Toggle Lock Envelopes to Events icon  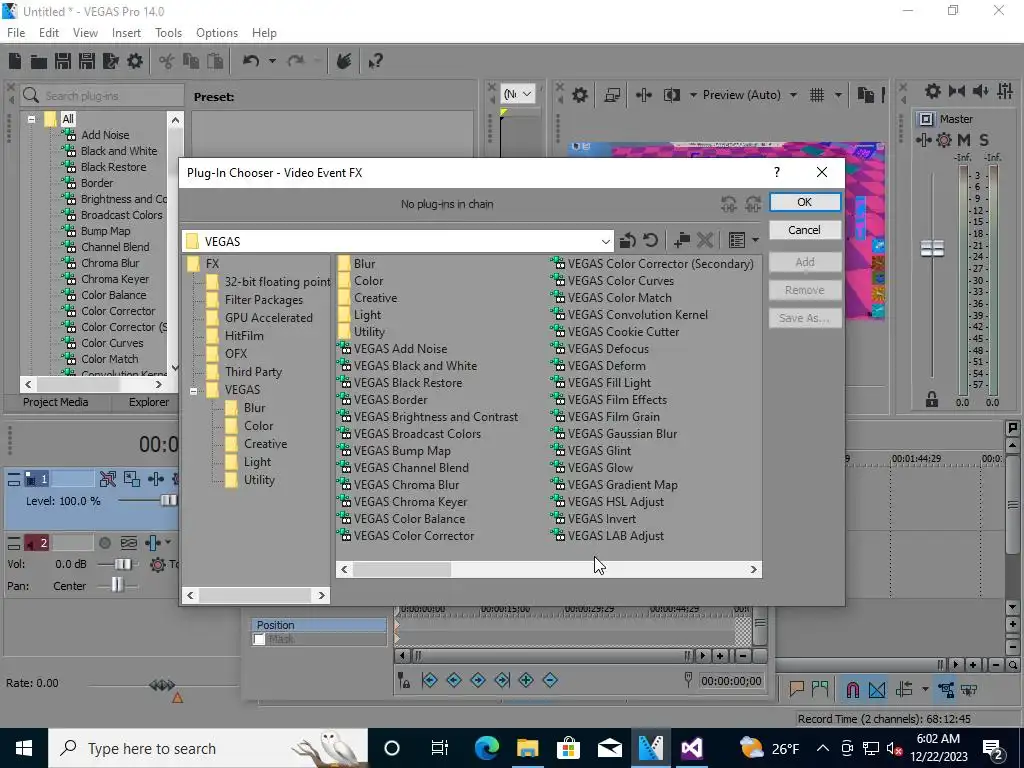(x=946, y=689)
